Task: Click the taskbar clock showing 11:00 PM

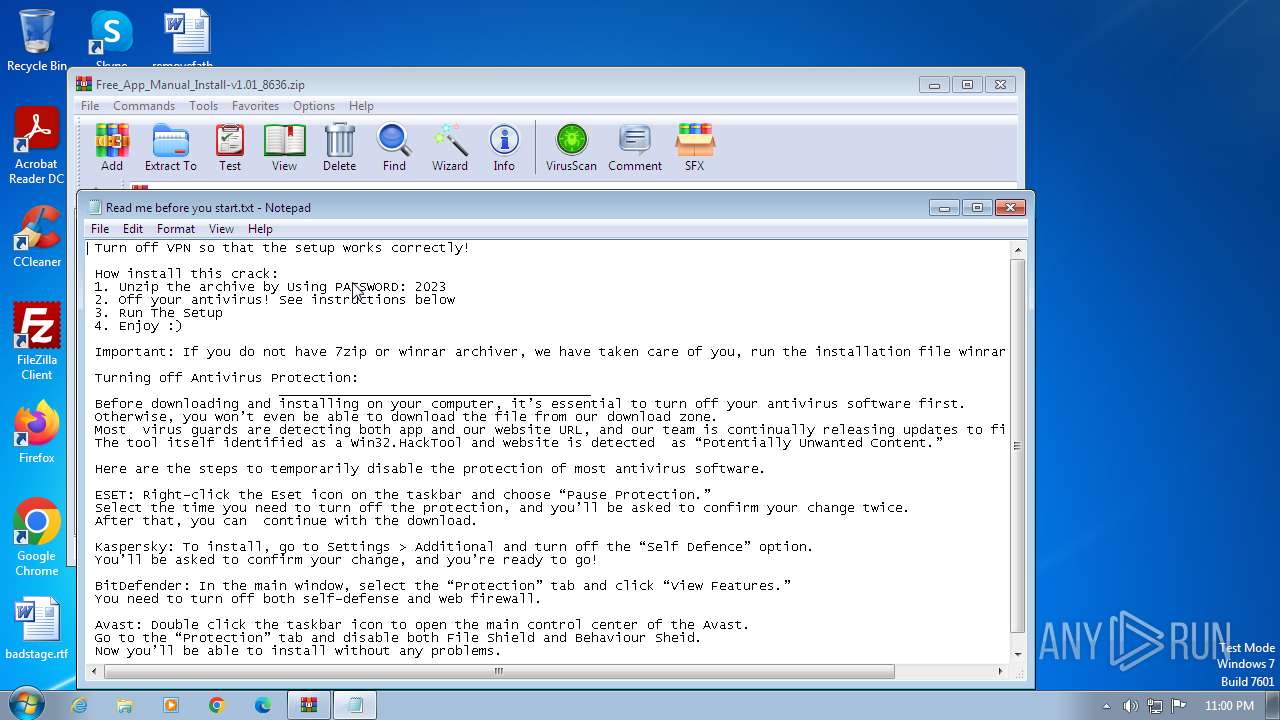Action: point(1229,705)
